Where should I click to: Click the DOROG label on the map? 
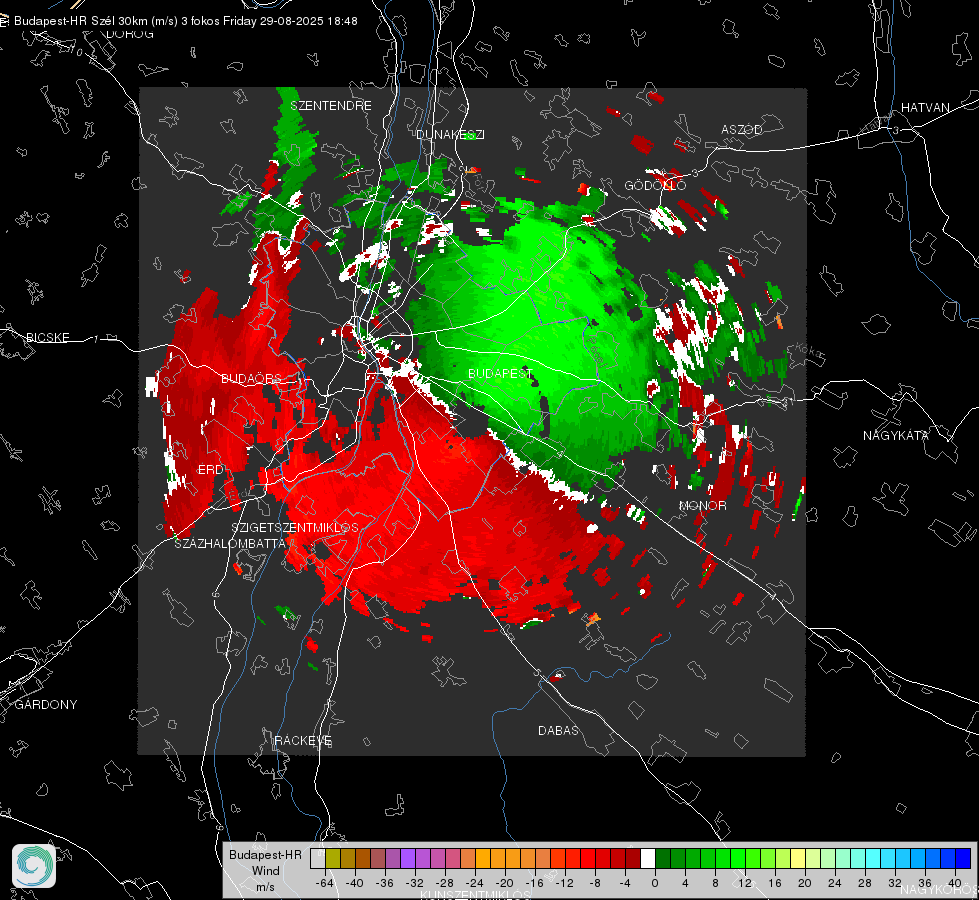point(130,34)
